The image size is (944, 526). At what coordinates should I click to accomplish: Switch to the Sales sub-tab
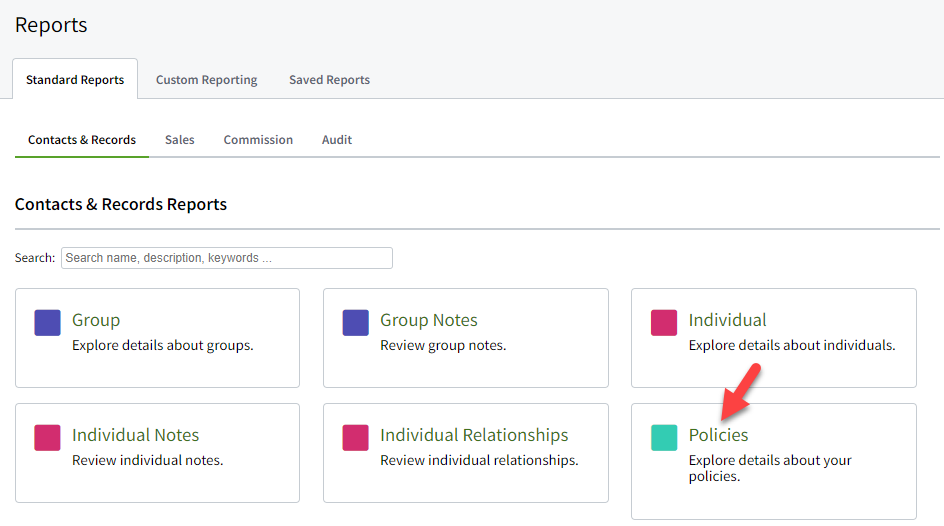(x=179, y=140)
